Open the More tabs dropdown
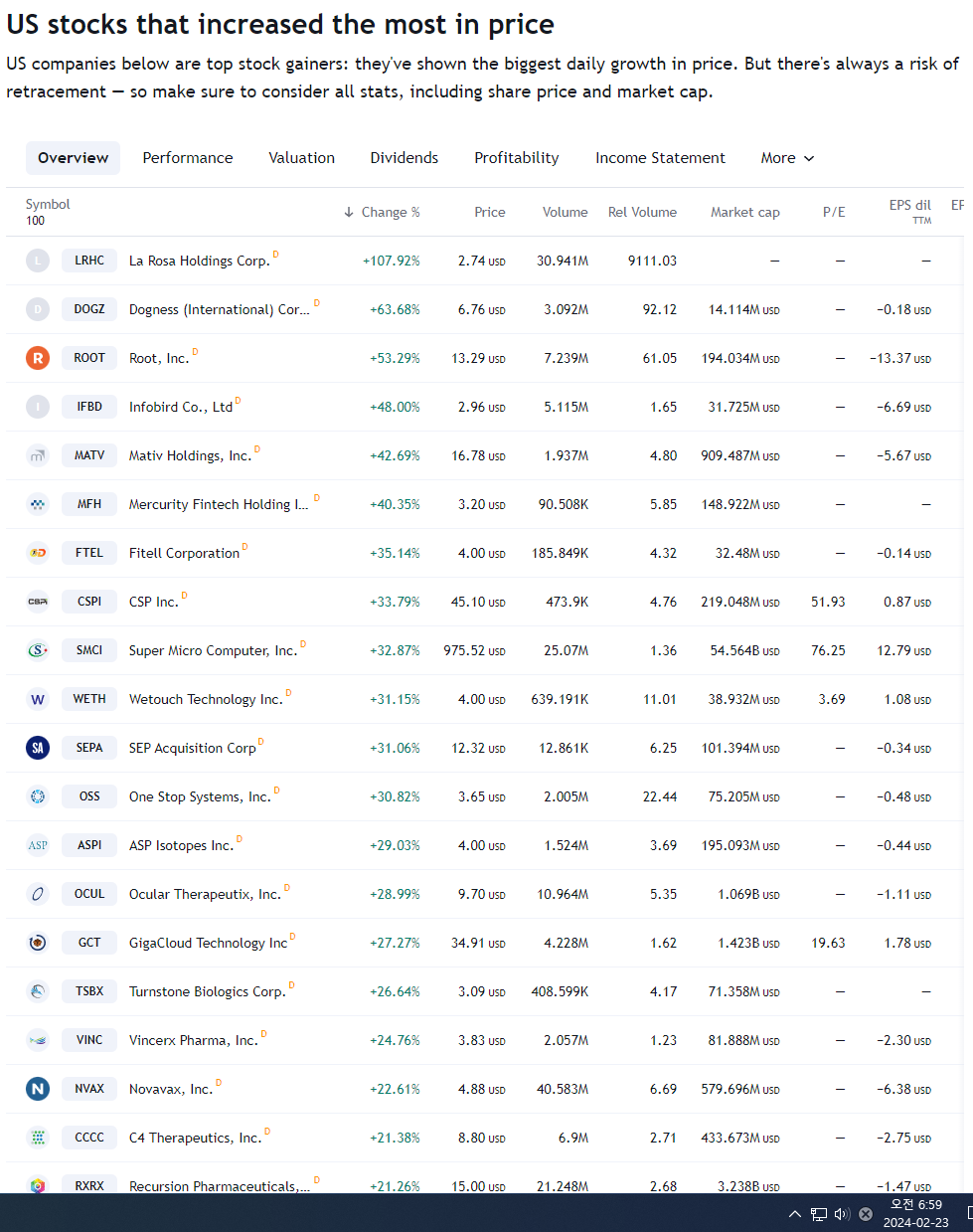 tap(787, 158)
